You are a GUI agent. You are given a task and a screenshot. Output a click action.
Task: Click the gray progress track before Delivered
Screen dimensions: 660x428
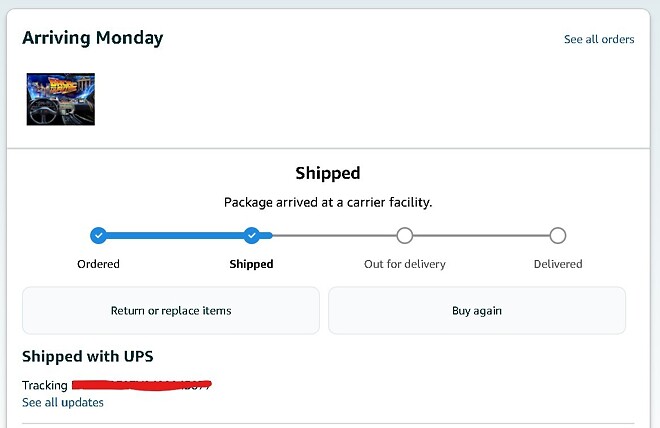tap(481, 236)
